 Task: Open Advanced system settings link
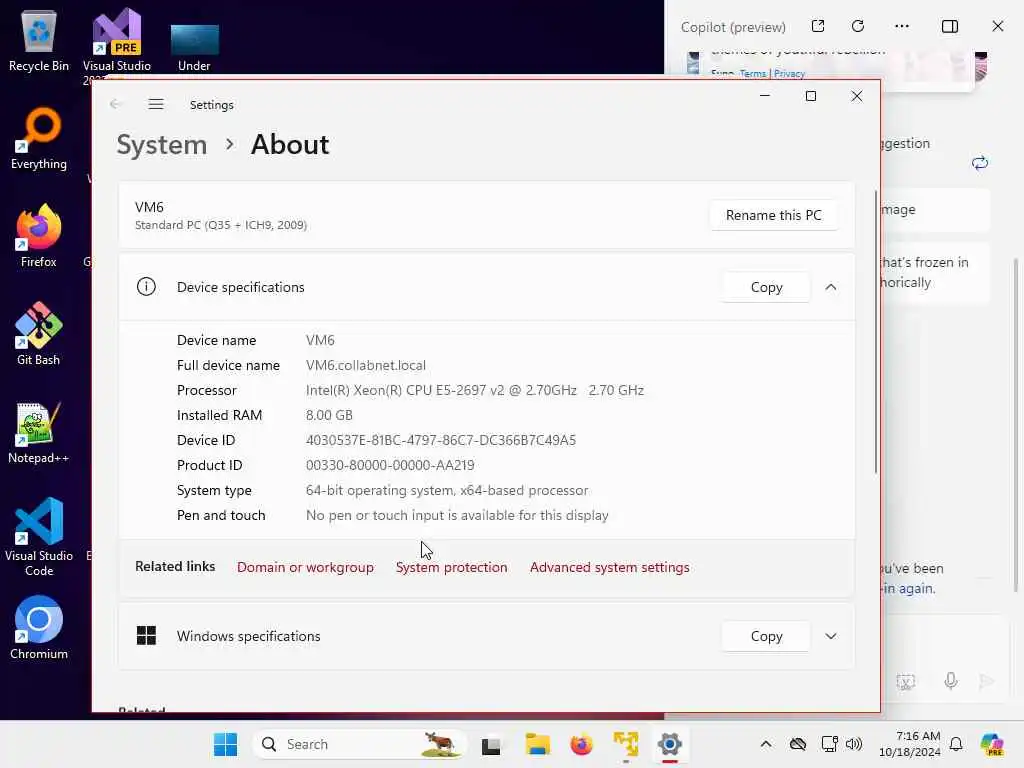click(x=609, y=567)
